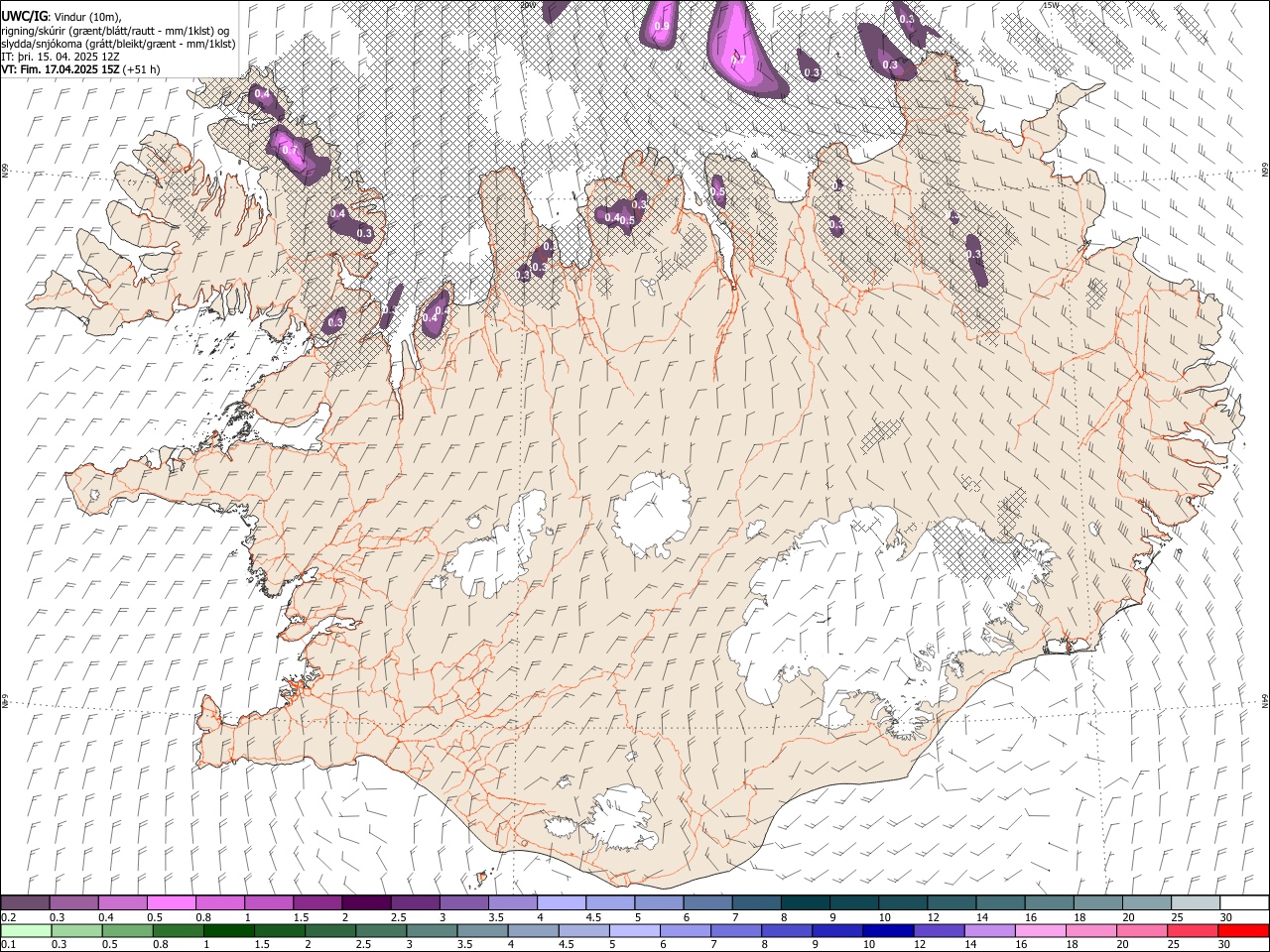Click the round Hofsjökull glacier in central Iceland
This screenshot has width=1270, height=952.
coord(652,513)
